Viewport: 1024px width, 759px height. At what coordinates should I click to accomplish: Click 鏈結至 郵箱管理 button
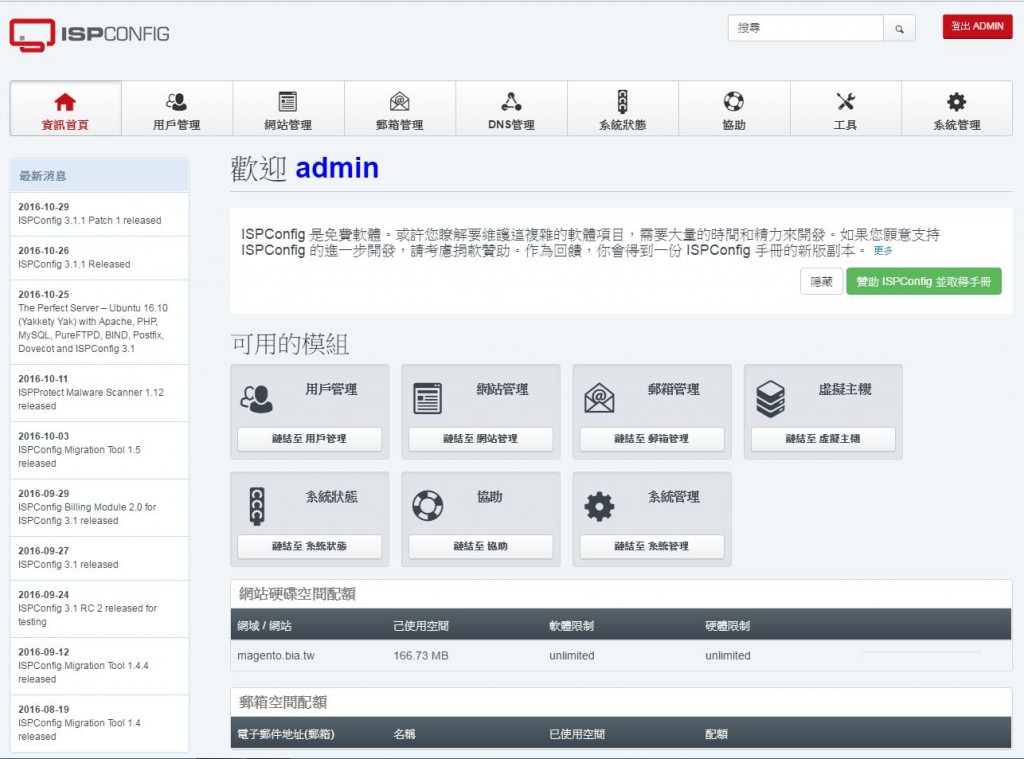(652, 439)
